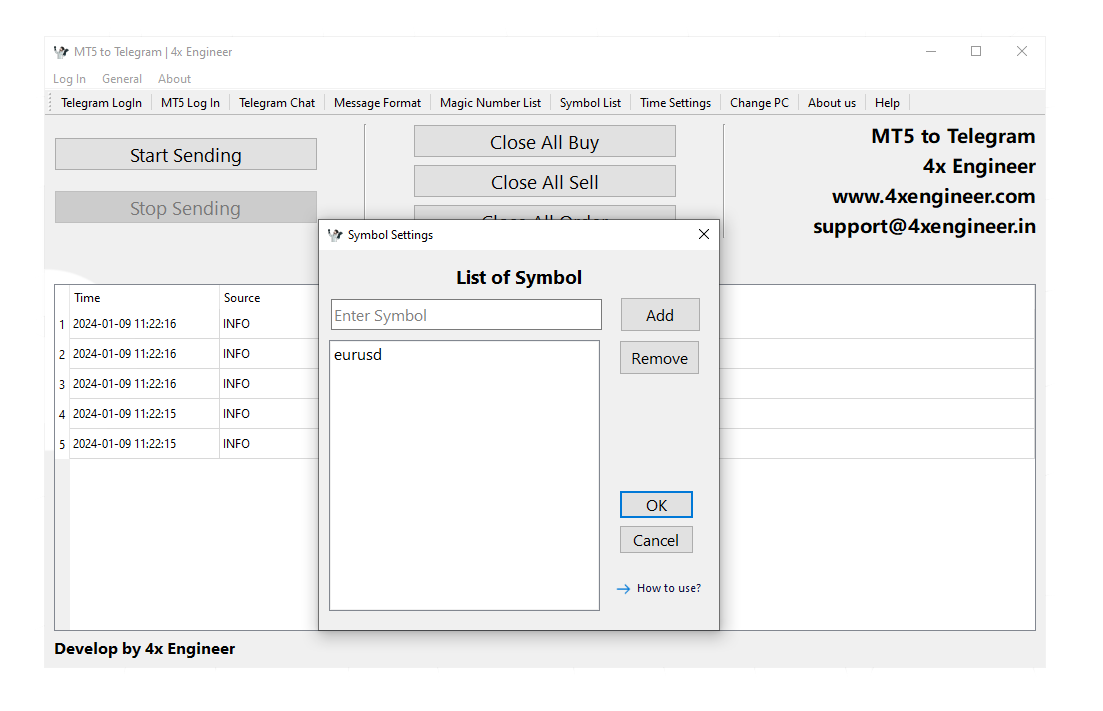Open Time Settings
Screen dimensions: 1103x711
(675, 103)
